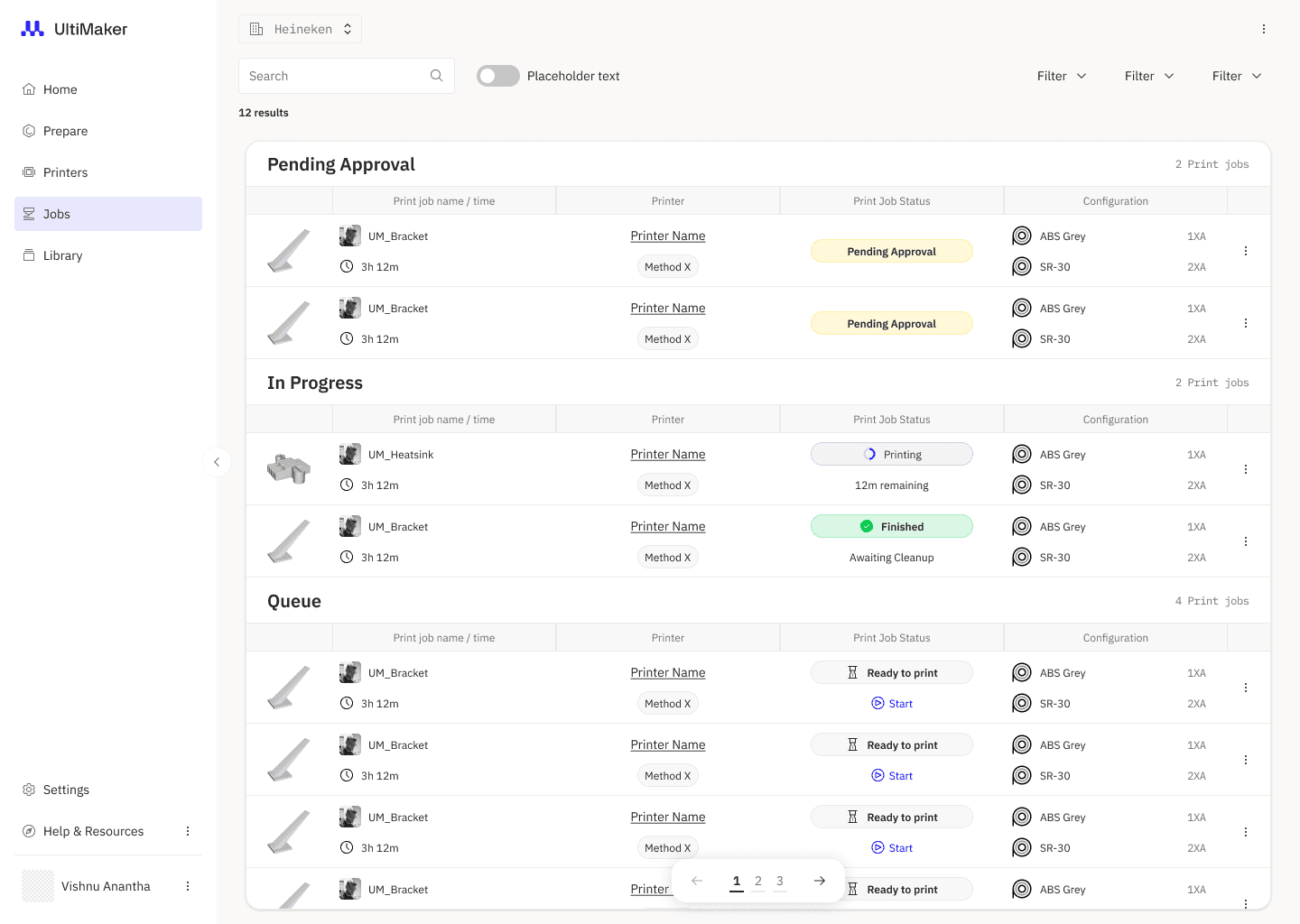Screen dimensions: 1300x924
Task: Click bracket thumbnail of the Finished job
Action: pyautogui.click(x=289, y=541)
